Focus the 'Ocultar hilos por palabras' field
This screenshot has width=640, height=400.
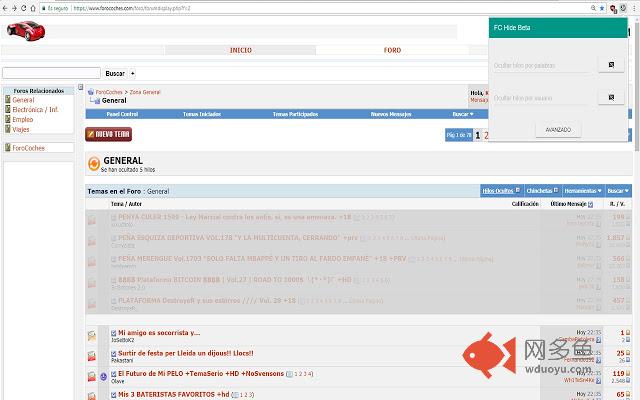[541, 65]
